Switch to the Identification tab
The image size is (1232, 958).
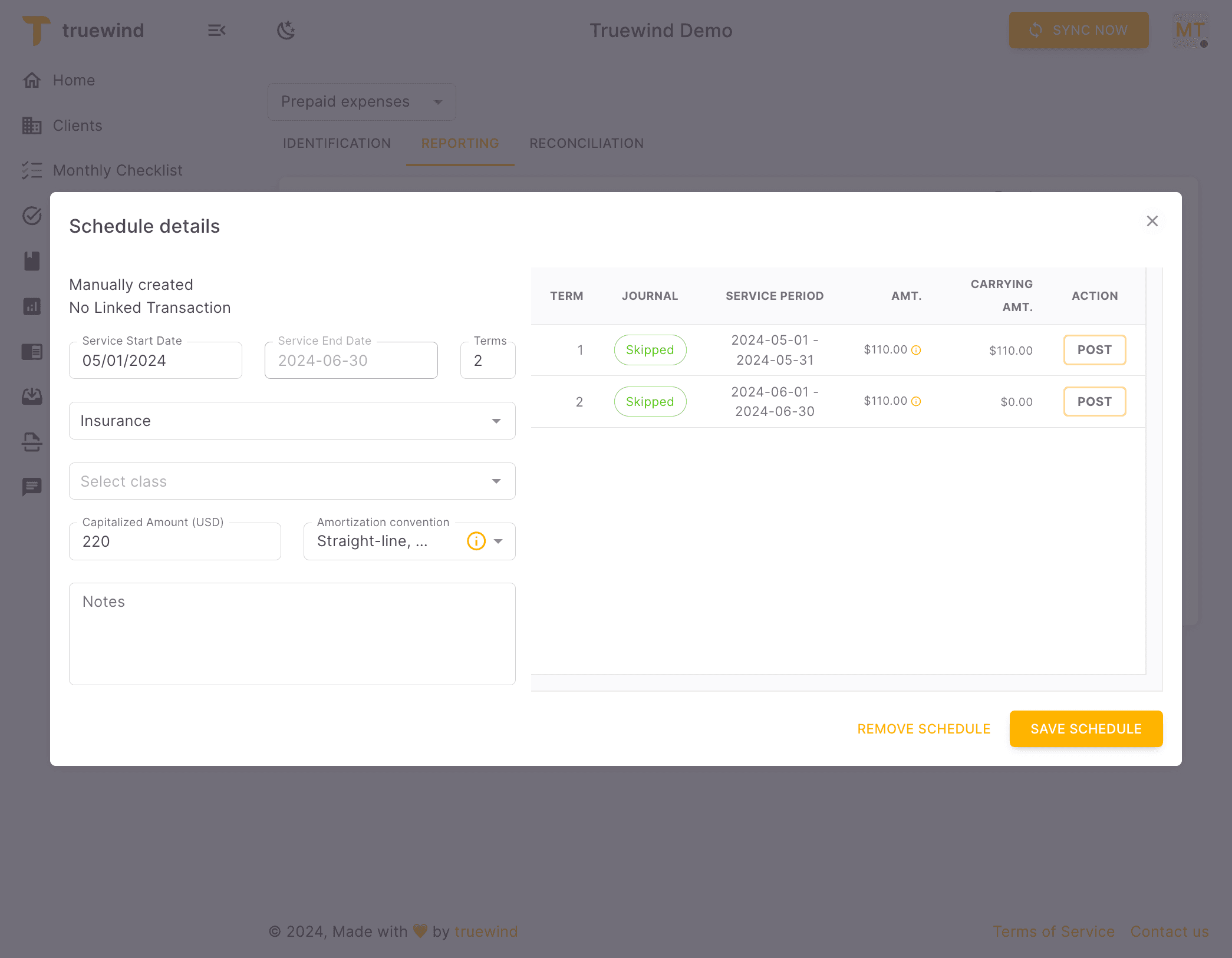pyautogui.click(x=337, y=143)
